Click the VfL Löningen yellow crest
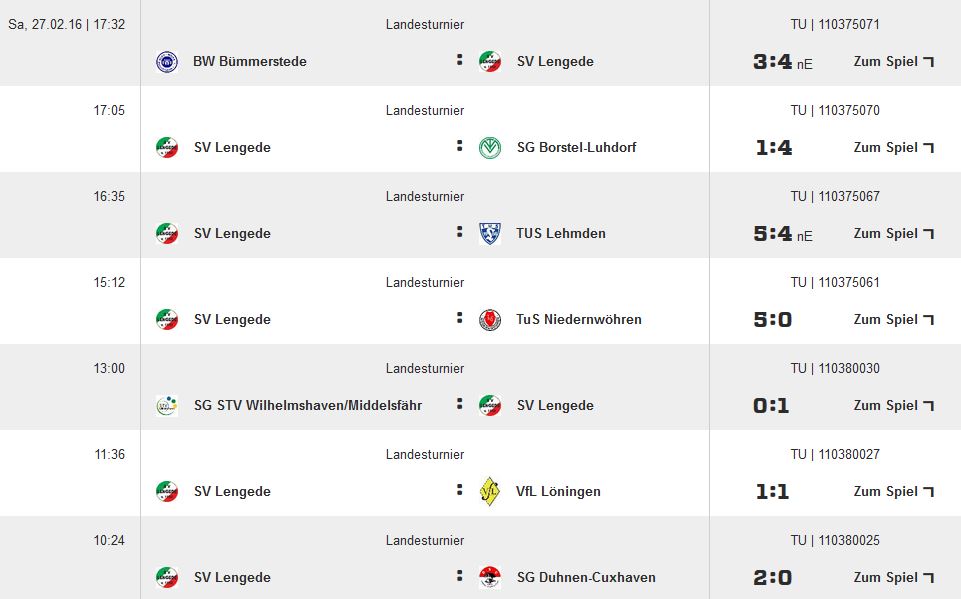The width and height of the screenshot is (961, 599). pos(490,492)
